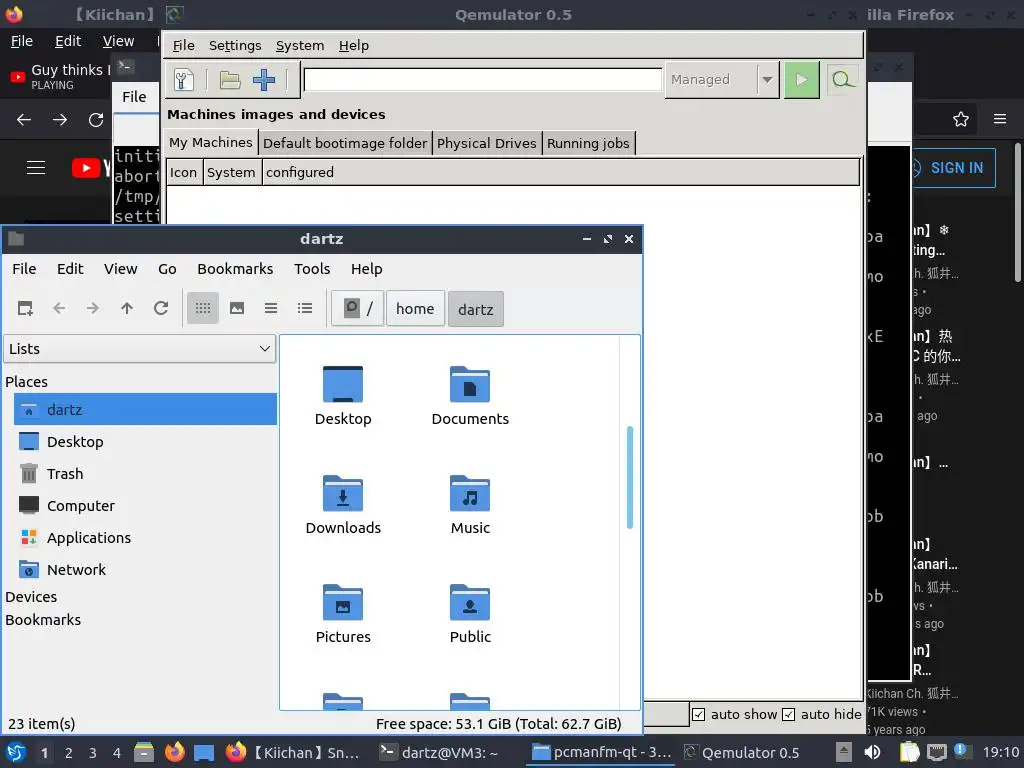Open the Downloads folder
The height and width of the screenshot is (768, 1024).
pyautogui.click(x=343, y=505)
